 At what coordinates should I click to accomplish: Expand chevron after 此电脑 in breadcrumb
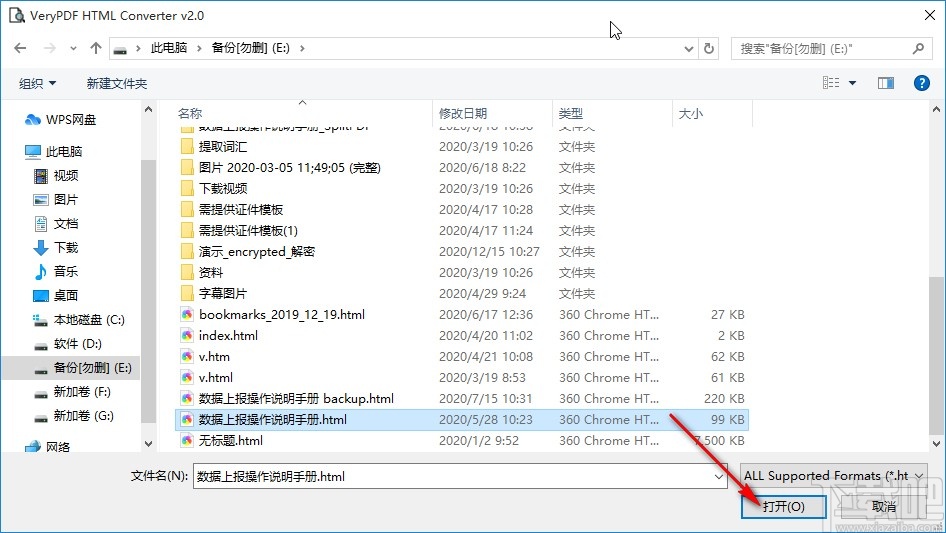pos(199,48)
